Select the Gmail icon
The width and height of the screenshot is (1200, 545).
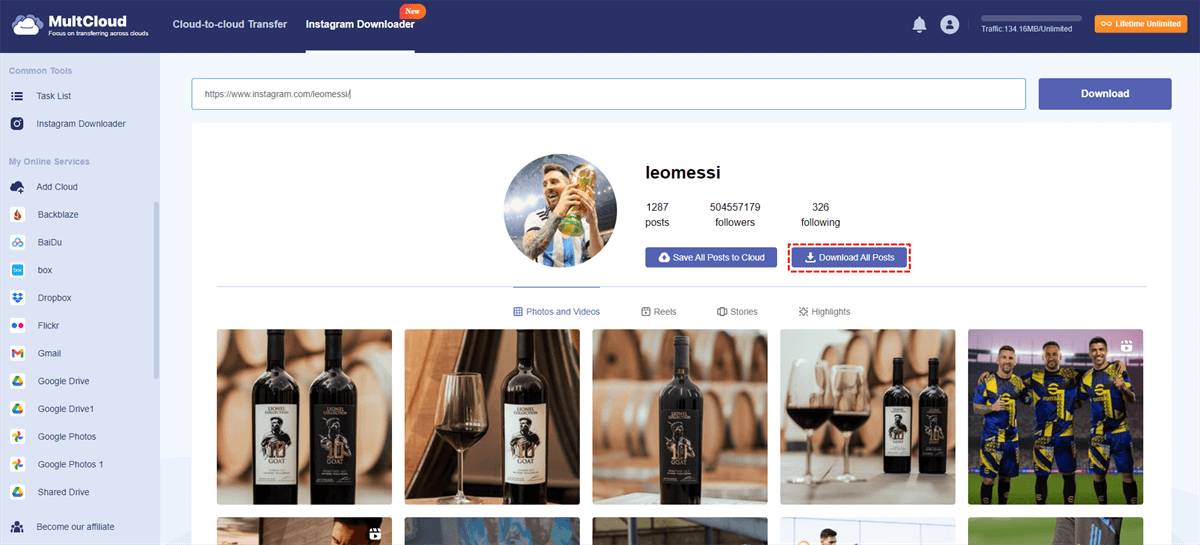(17, 353)
